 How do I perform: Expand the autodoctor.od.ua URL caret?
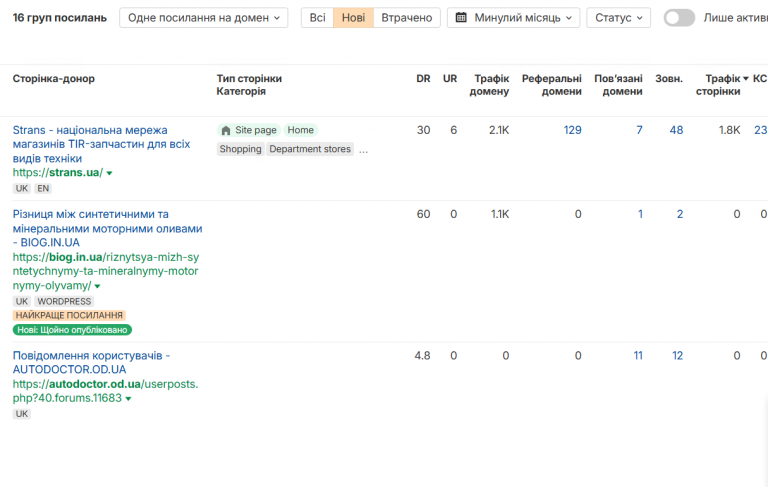[x=129, y=398]
